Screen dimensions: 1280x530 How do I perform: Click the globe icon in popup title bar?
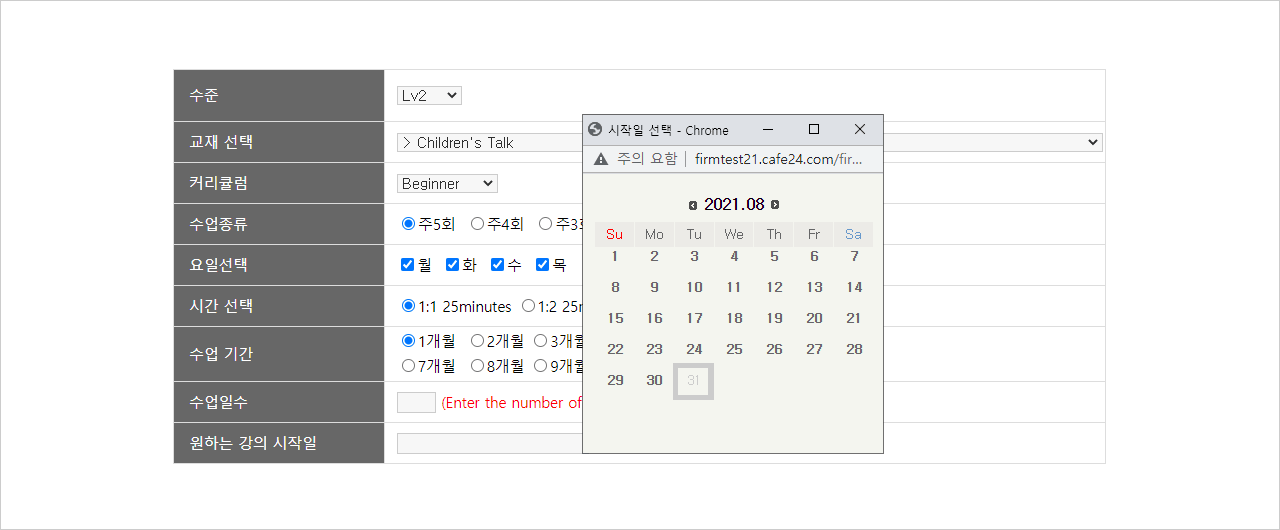tap(596, 130)
